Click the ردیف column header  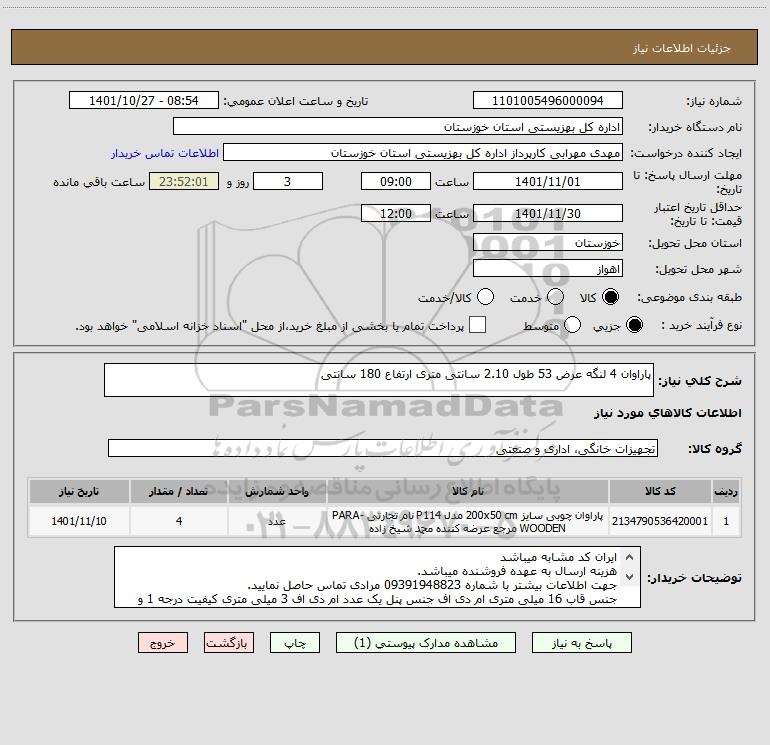point(726,491)
